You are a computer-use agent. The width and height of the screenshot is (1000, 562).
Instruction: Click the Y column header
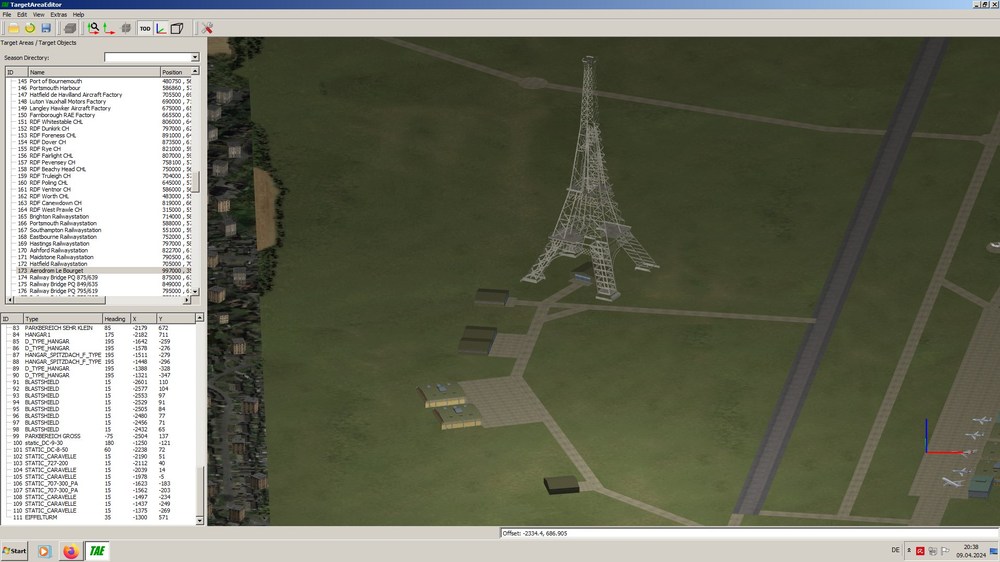tap(175, 318)
